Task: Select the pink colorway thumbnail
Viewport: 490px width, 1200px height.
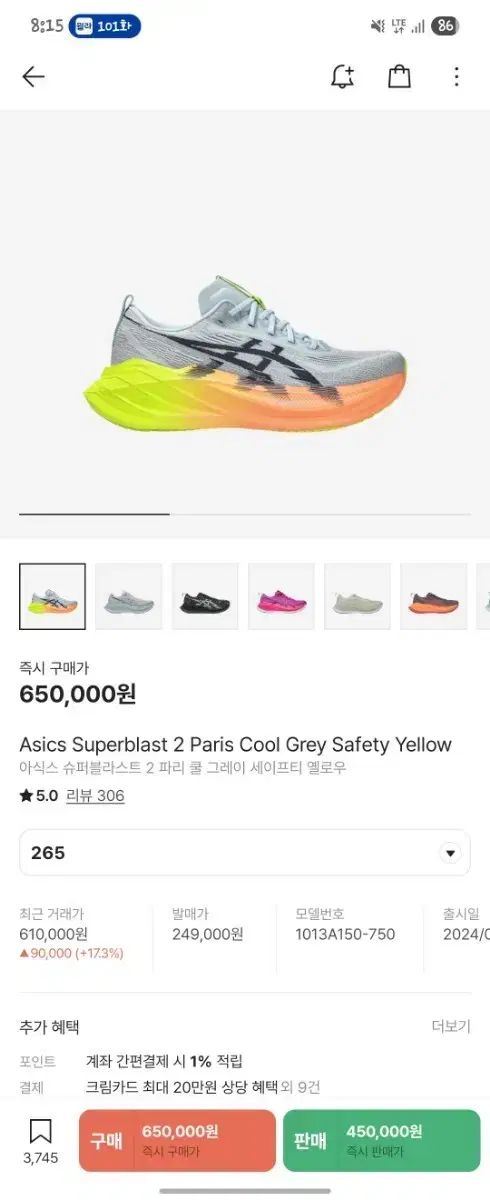Action: [x=281, y=597]
